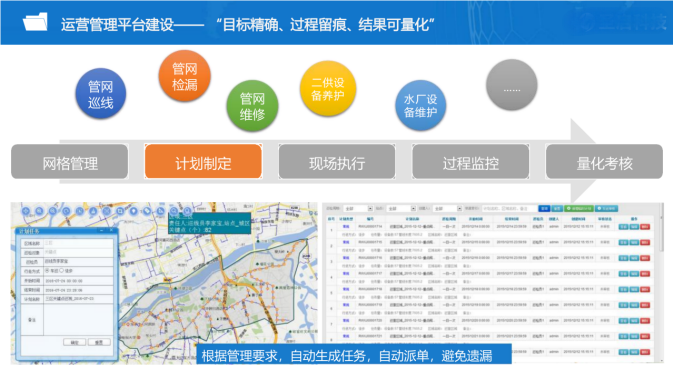Select the 车巡 radio option

[47, 271]
